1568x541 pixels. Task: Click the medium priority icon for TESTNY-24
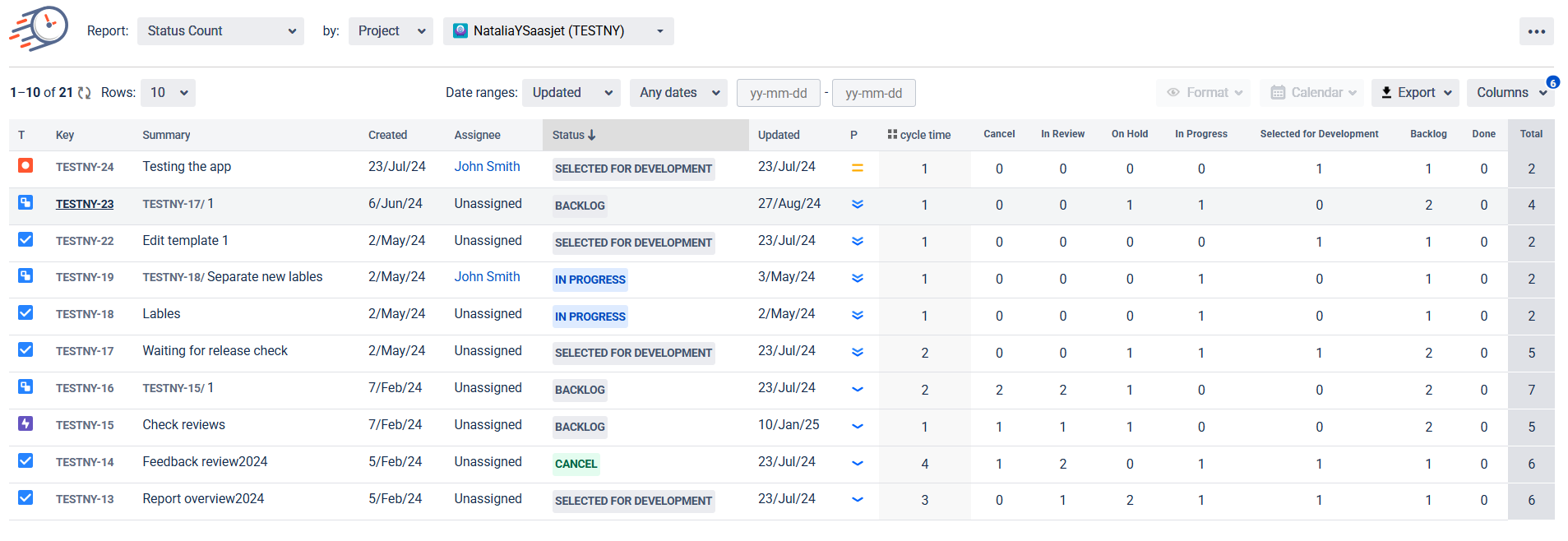point(857,168)
